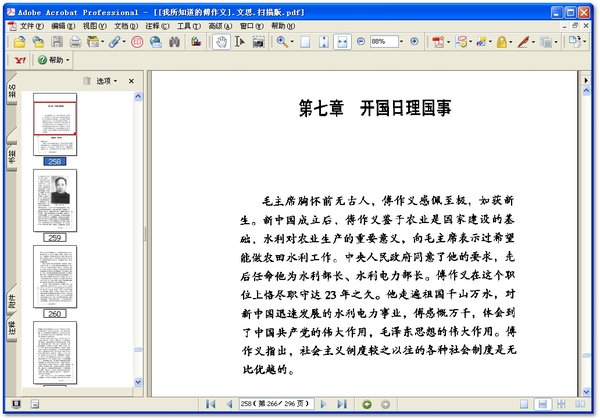Click the binoculars search icon

coord(174,42)
